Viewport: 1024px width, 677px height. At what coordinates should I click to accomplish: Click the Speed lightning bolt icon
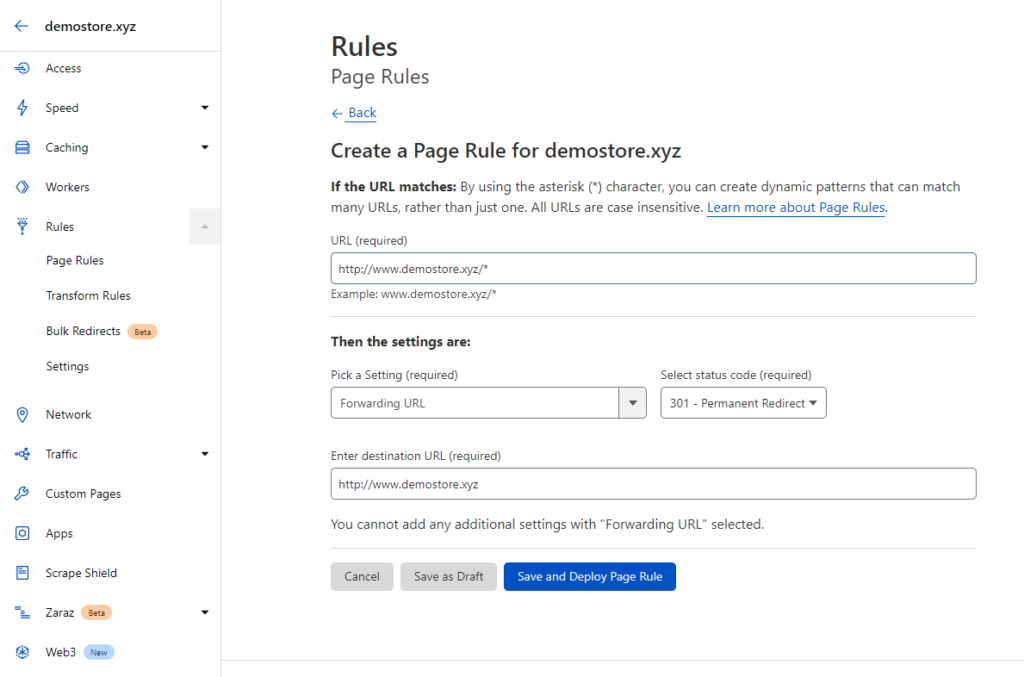coord(22,108)
